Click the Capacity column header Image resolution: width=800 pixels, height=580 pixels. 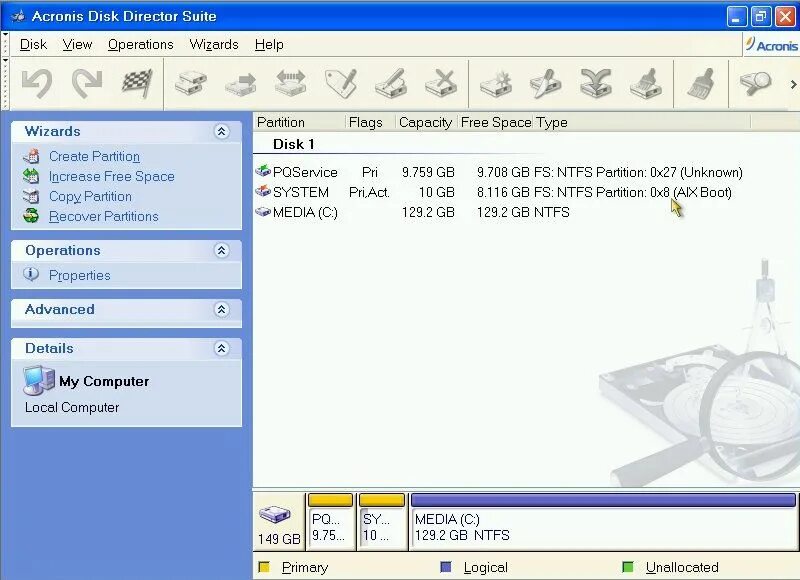pyautogui.click(x=426, y=122)
